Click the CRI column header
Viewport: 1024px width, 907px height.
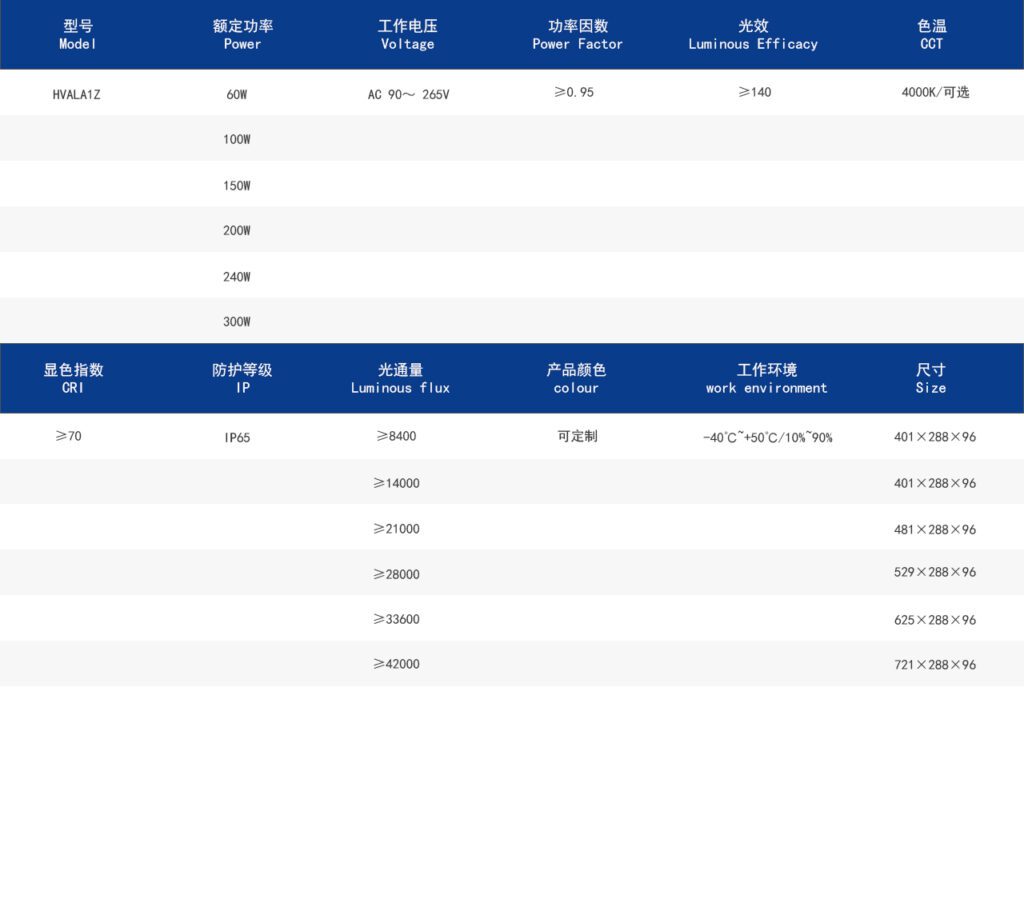[73, 378]
